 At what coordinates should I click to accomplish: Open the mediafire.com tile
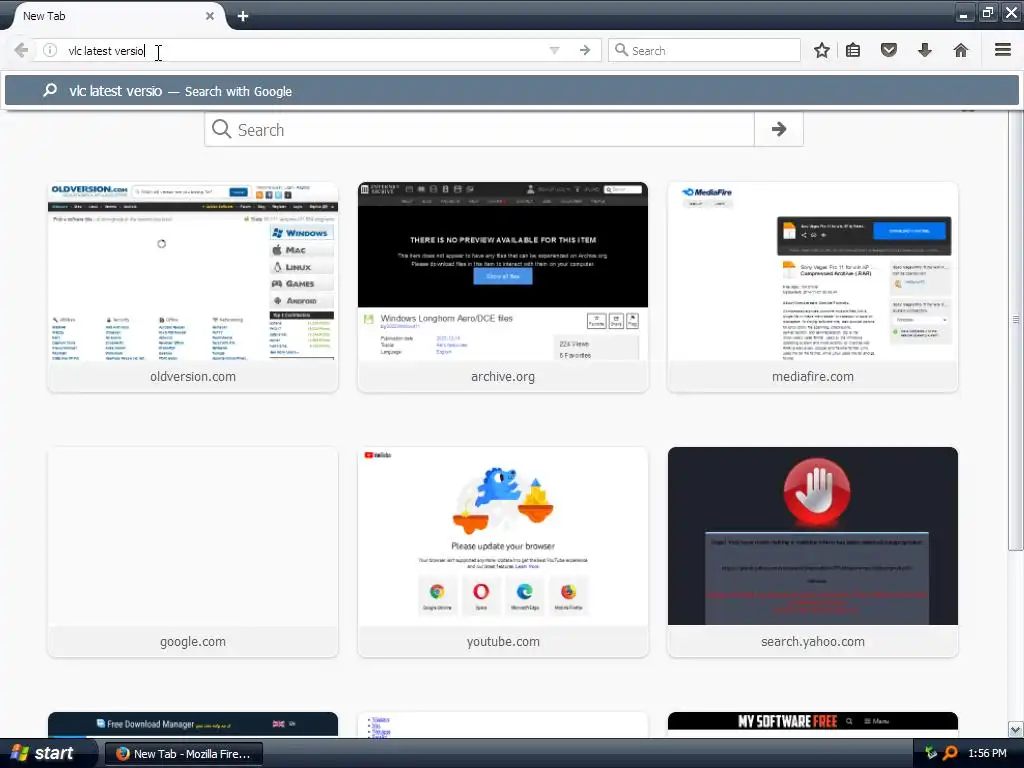click(x=813, y=287)
